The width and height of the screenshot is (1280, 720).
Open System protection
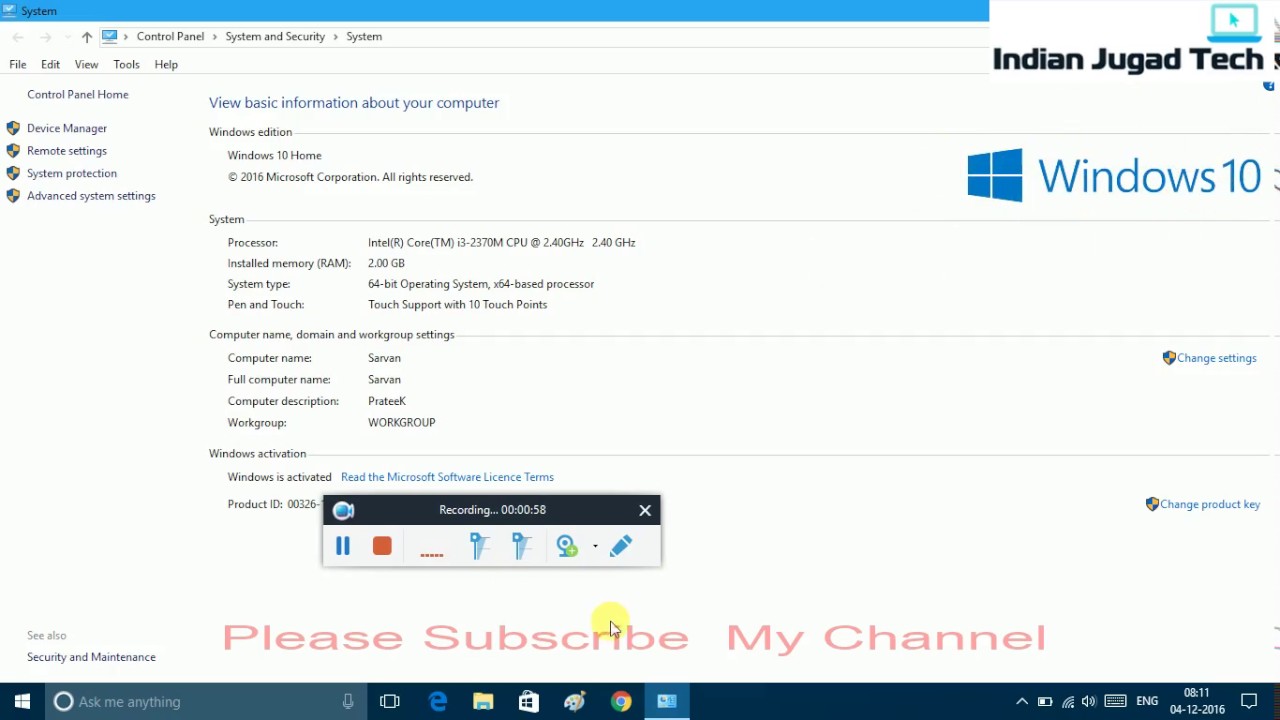point(72,173)
